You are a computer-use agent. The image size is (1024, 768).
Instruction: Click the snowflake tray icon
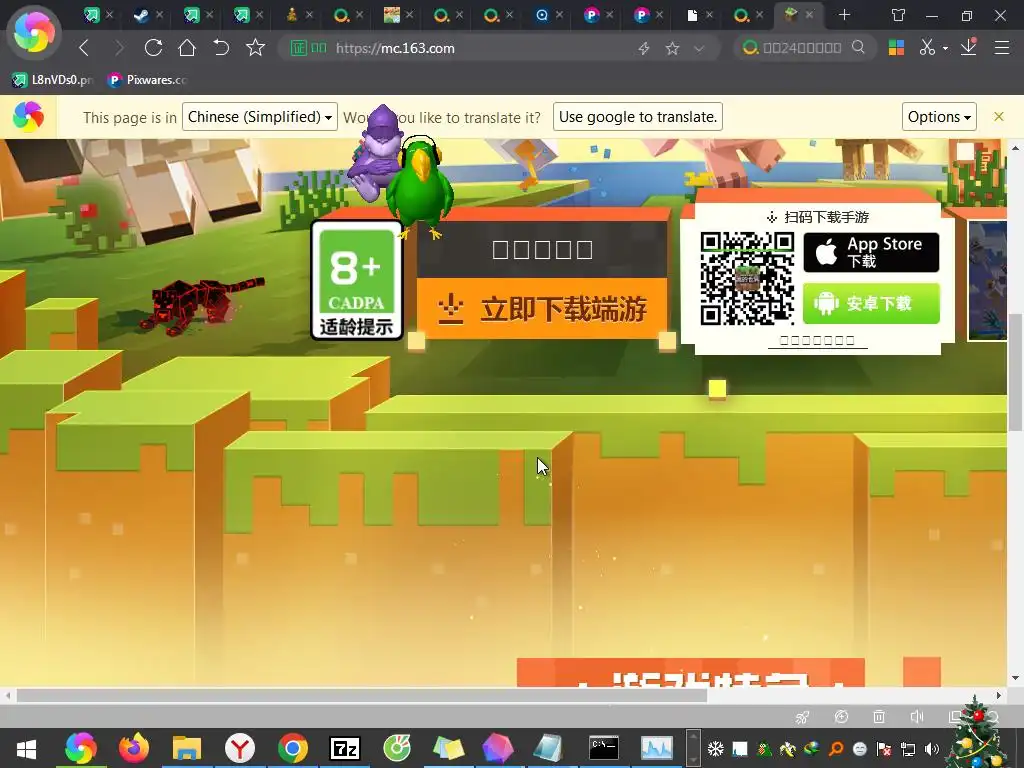716,748
